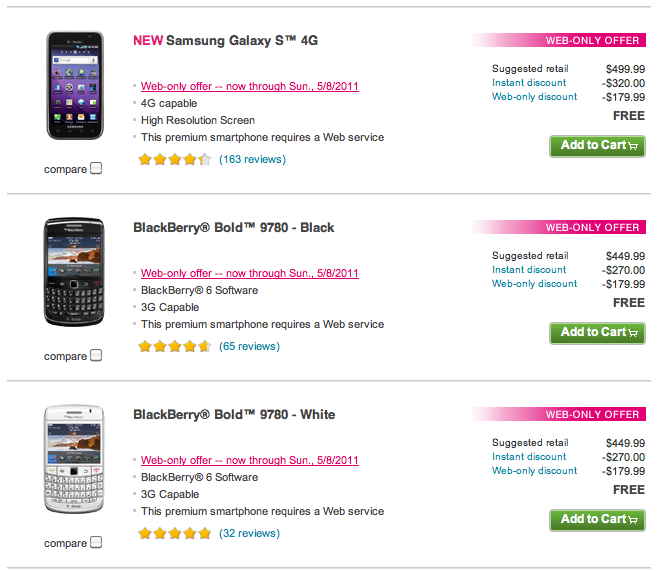The width and height of the screenshot is (659, 571).
Task: View the 32 reviews
Action: click(x=249, y=533)
